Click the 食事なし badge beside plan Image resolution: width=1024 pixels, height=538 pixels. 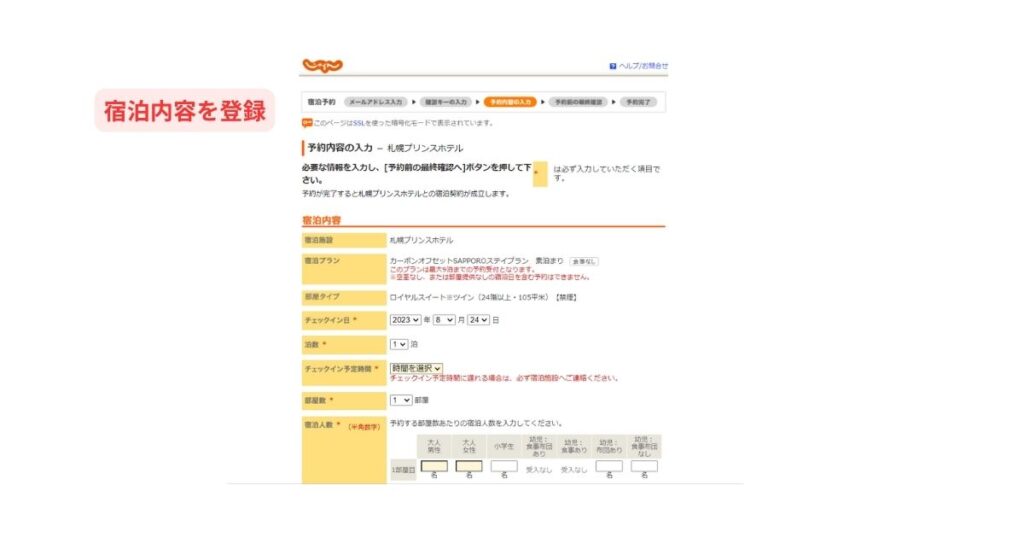584,261
